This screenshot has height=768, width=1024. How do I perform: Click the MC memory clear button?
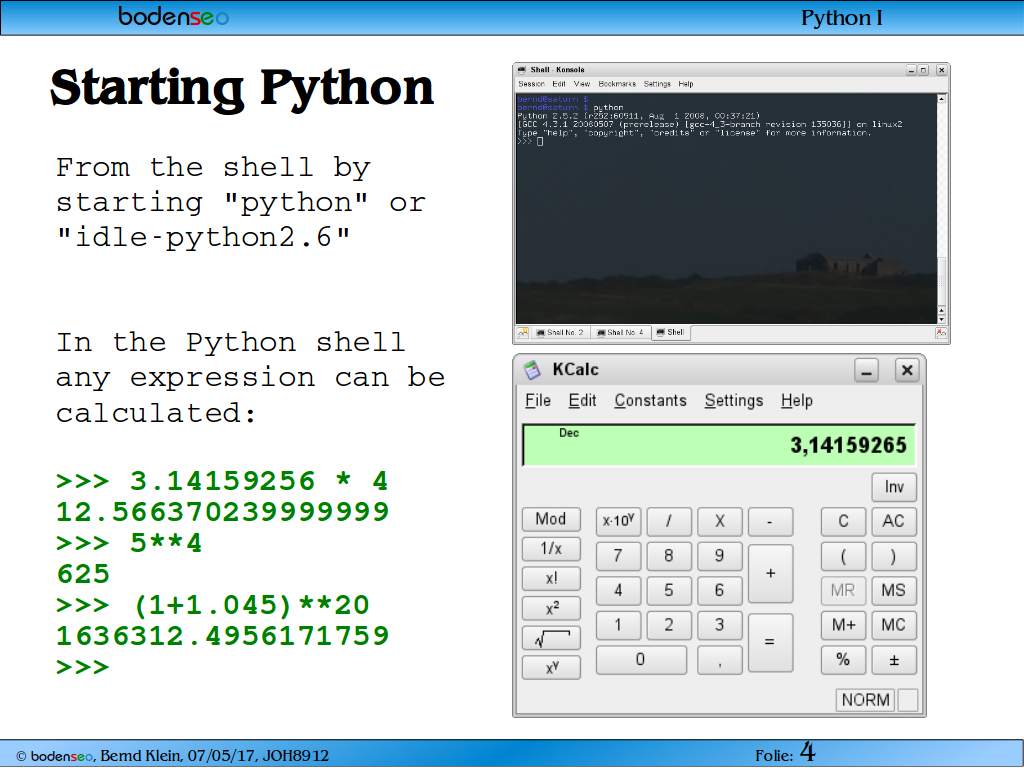(894, 626)
